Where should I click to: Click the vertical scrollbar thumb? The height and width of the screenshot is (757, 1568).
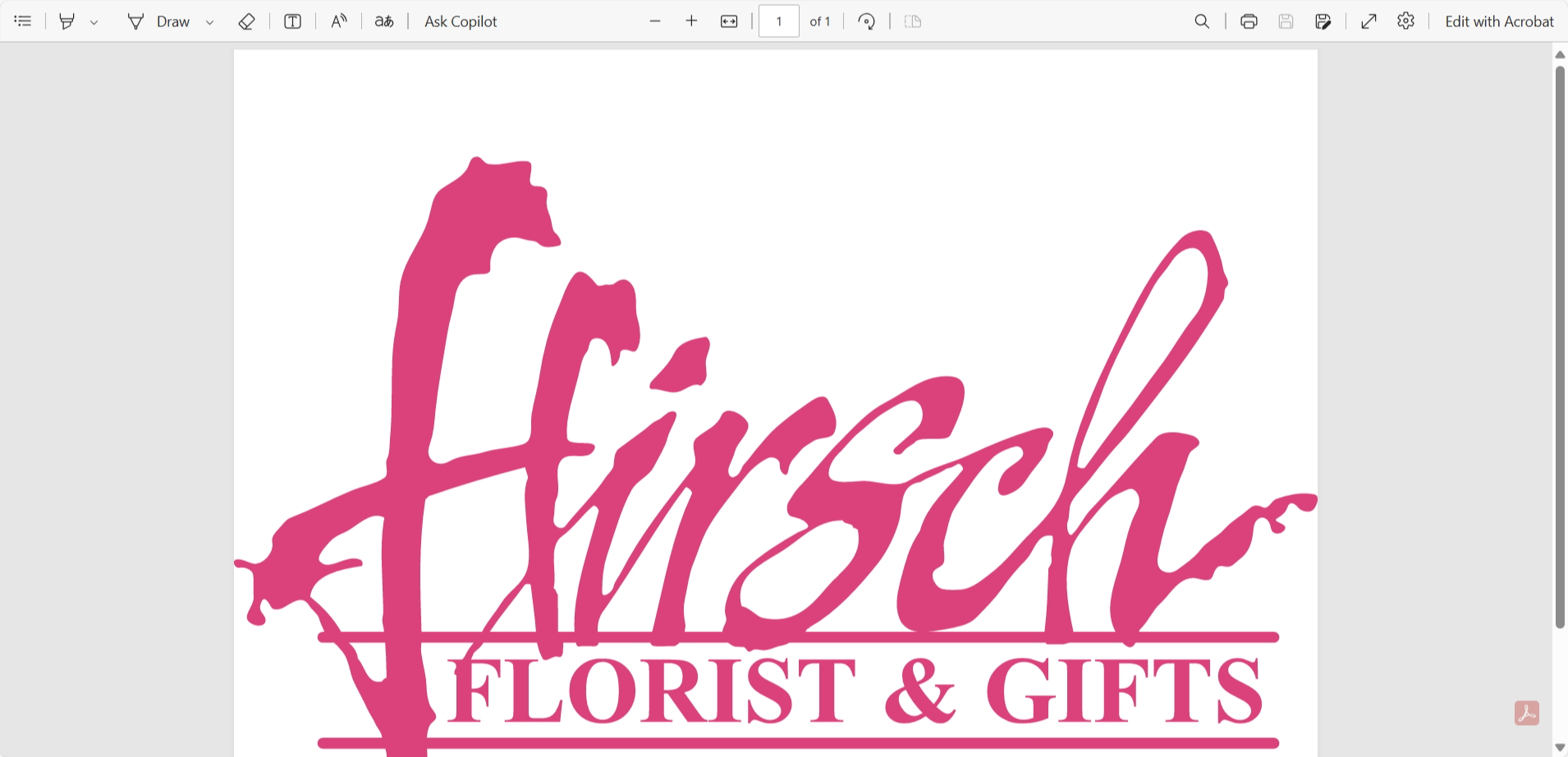tap(1560, 346)
